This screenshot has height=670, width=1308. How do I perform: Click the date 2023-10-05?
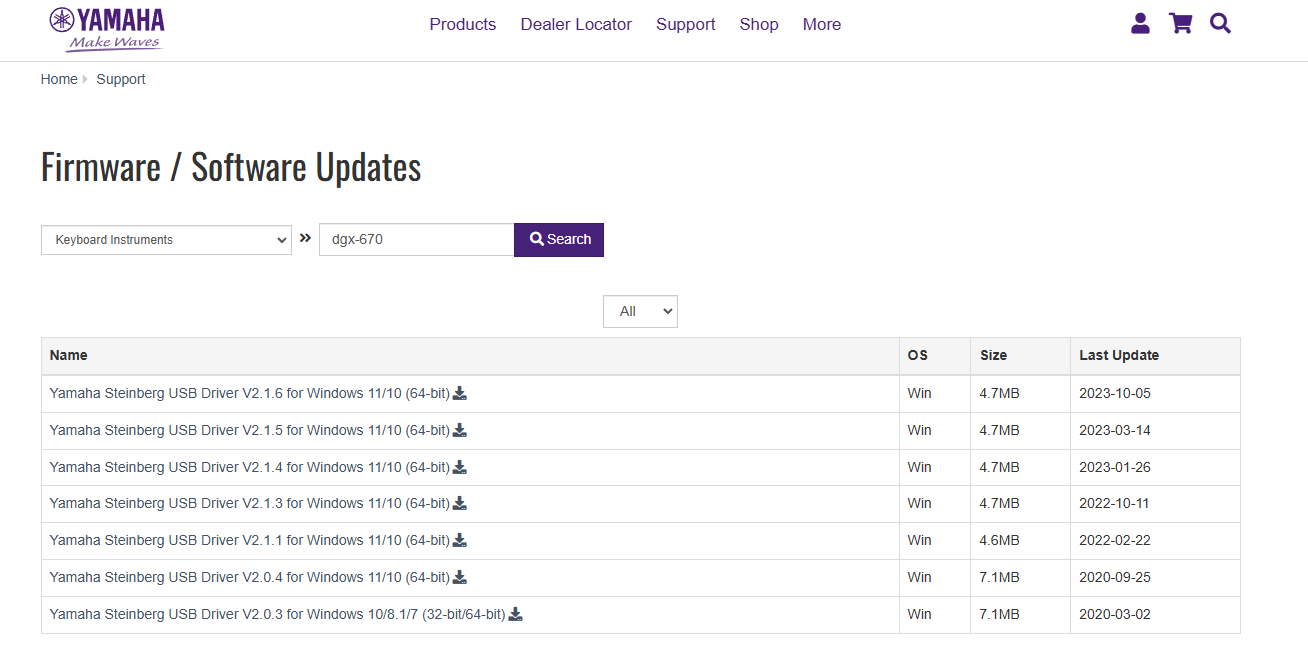tap(1115, 393)
